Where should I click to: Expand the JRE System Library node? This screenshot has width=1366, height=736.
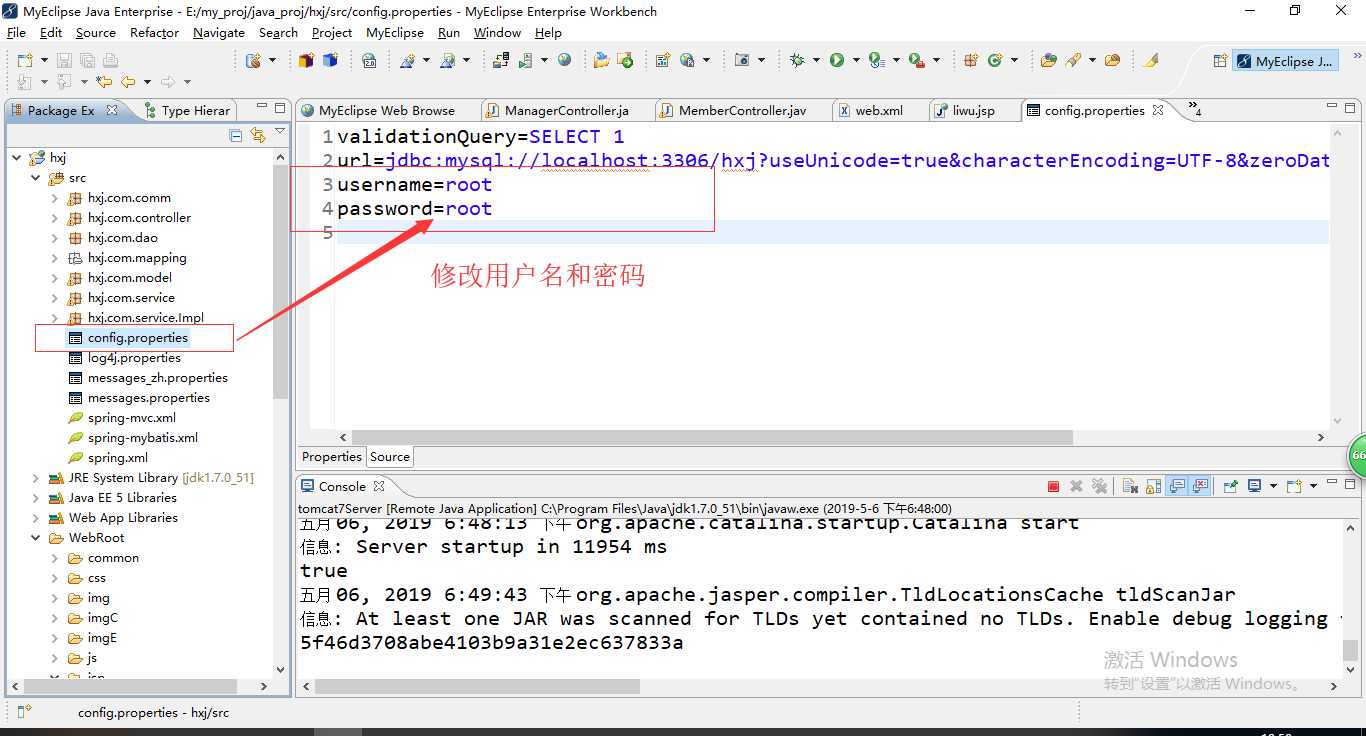[x=35, y=478]
